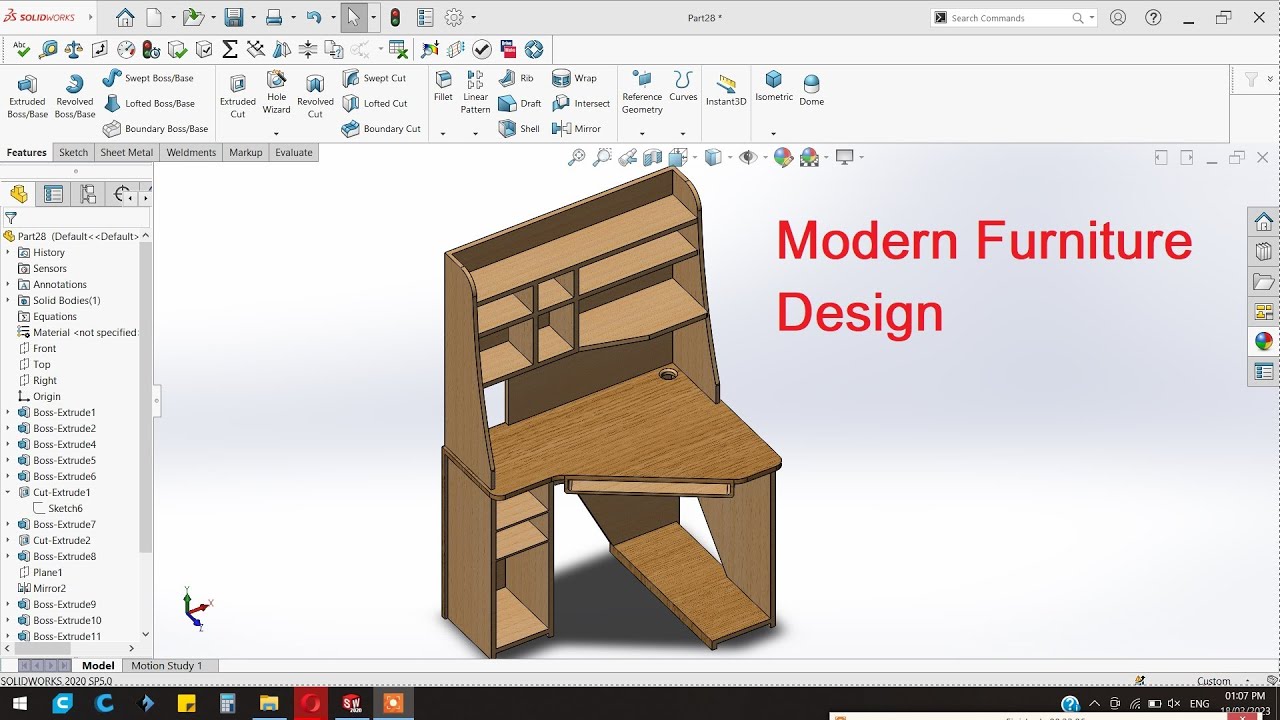Toggle the Select cursor tool
The height and width of the screenshot is (720, 1280).
point(353,18)
